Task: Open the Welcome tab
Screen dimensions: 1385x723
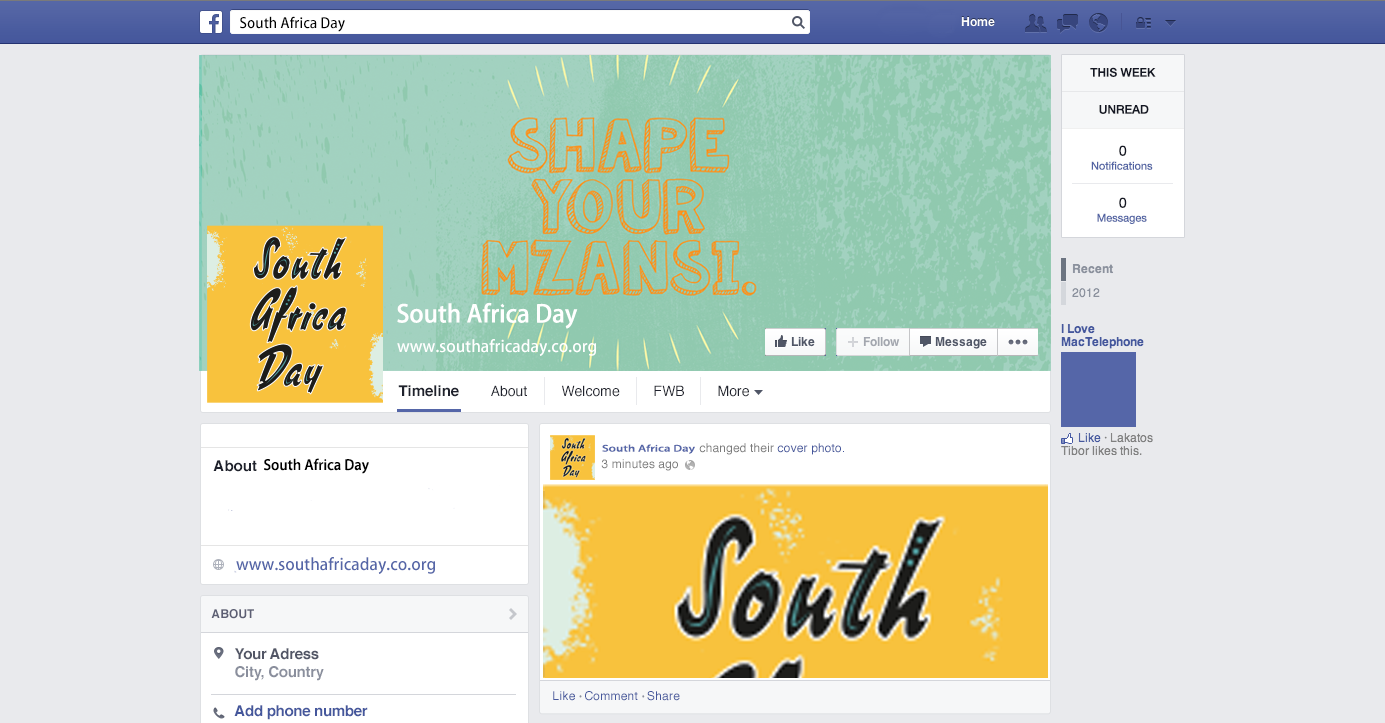Action: [x=591, y=391]
